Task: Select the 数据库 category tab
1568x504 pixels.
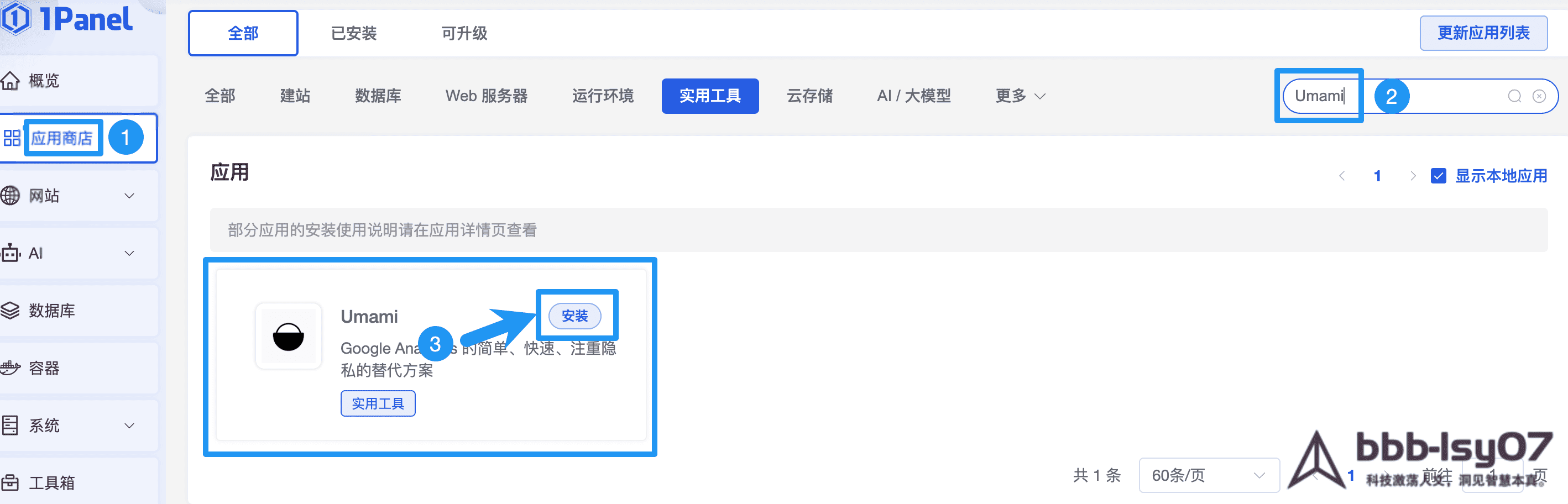Action: pyautogui.click(x=378, y=96)
